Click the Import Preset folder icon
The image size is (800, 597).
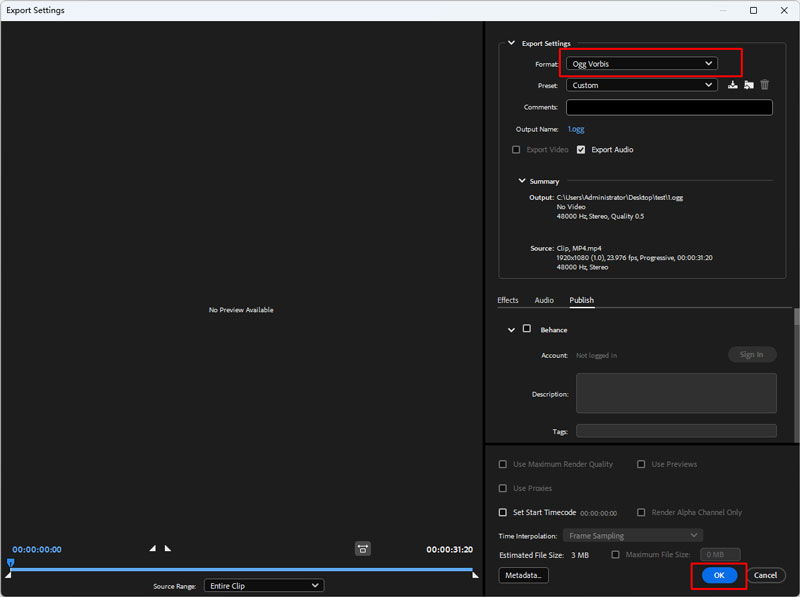click(x=748, y=85)
